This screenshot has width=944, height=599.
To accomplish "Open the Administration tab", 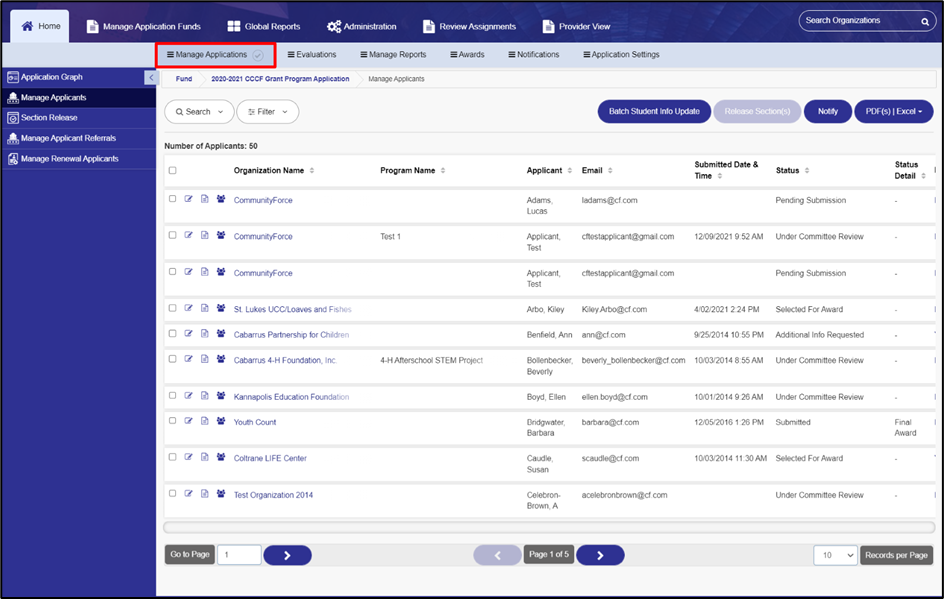I will pyautogui.click(x=361, y=26).
